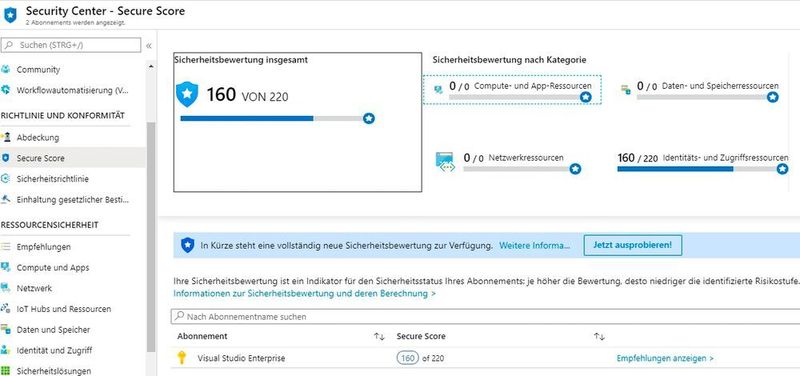Focus the Nach Abonnementname suchen field
The width and height of the screenshot is (800, 376).
(485, 317)
